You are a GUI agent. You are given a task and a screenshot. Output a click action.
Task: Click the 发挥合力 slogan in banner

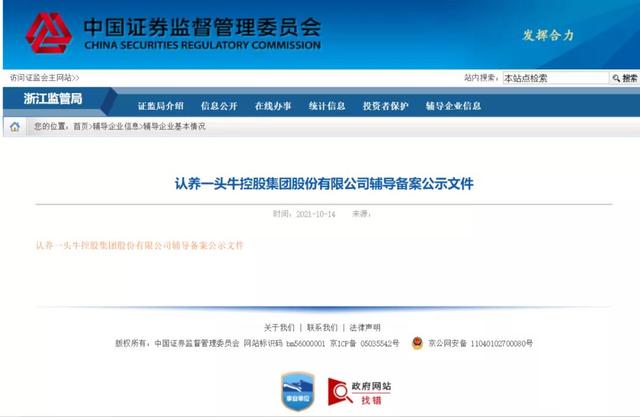click(548, 35)
